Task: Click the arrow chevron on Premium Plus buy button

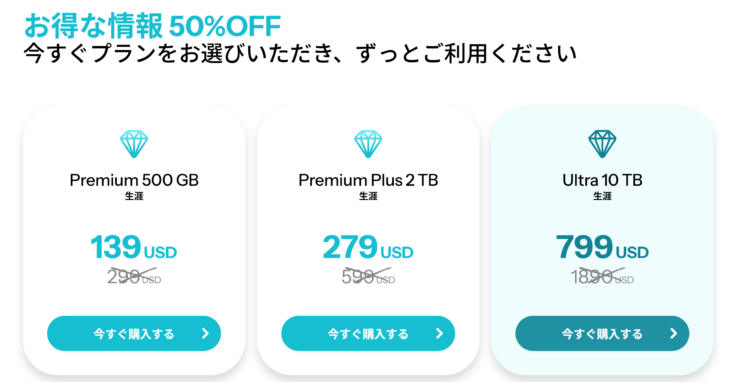Action: [439, 333]
